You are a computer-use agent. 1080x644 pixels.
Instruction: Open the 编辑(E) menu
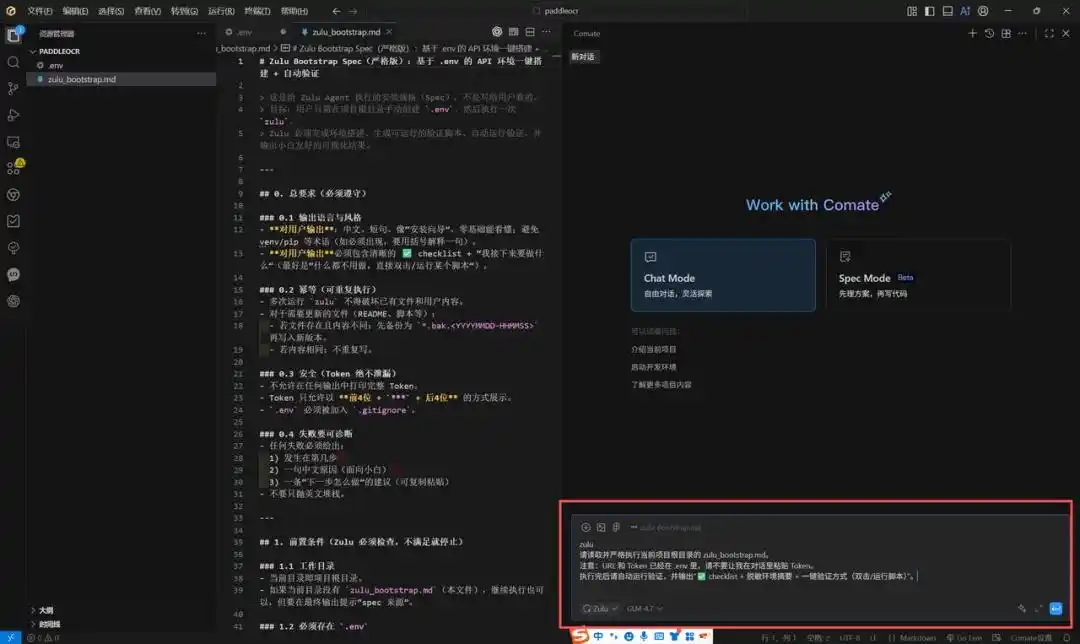click(75, 11)
